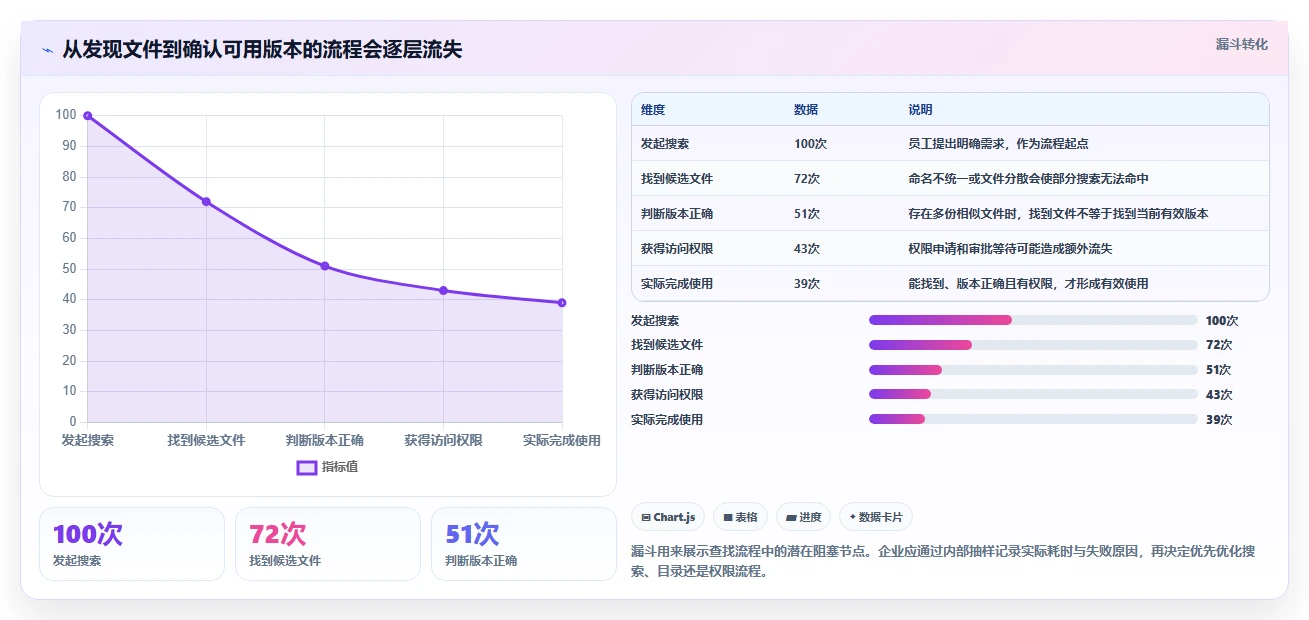
Task: Click table cell 获得访问权限
Action: (677, 249)
